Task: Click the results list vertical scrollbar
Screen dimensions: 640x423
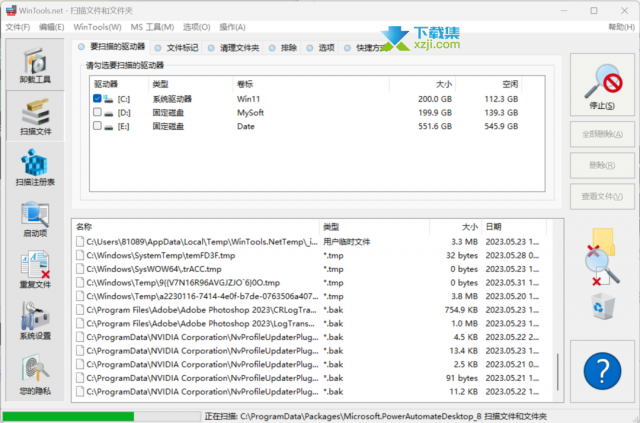Action: coord(558,372)
